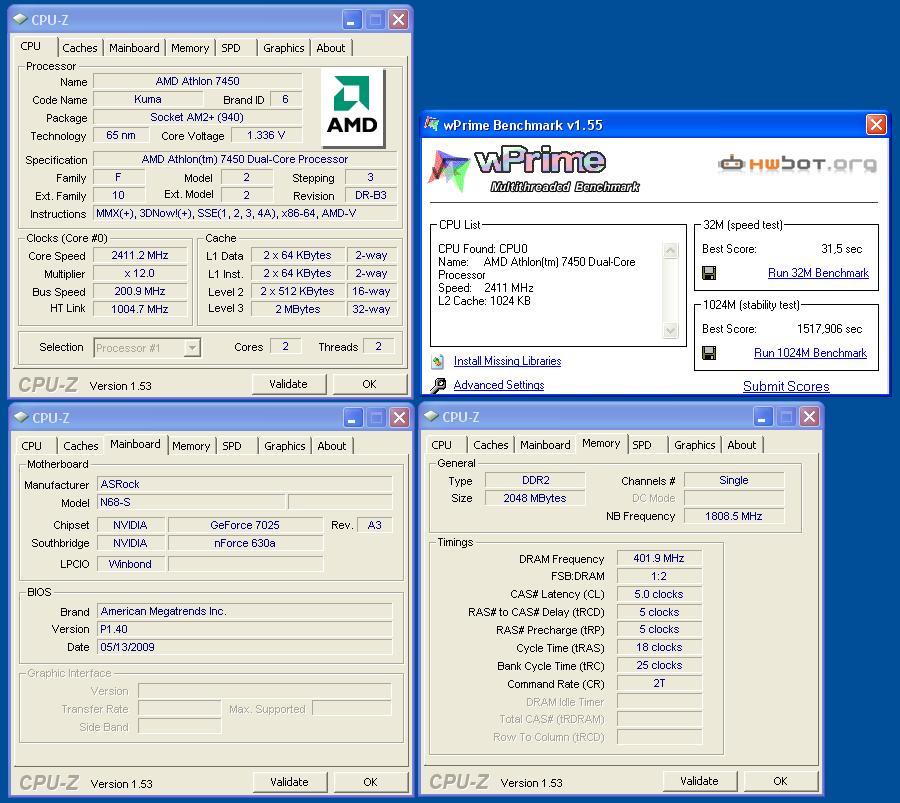Click the HT Link value 1004.7 MHz
The image size is (900, 803).
click(140, 309)
